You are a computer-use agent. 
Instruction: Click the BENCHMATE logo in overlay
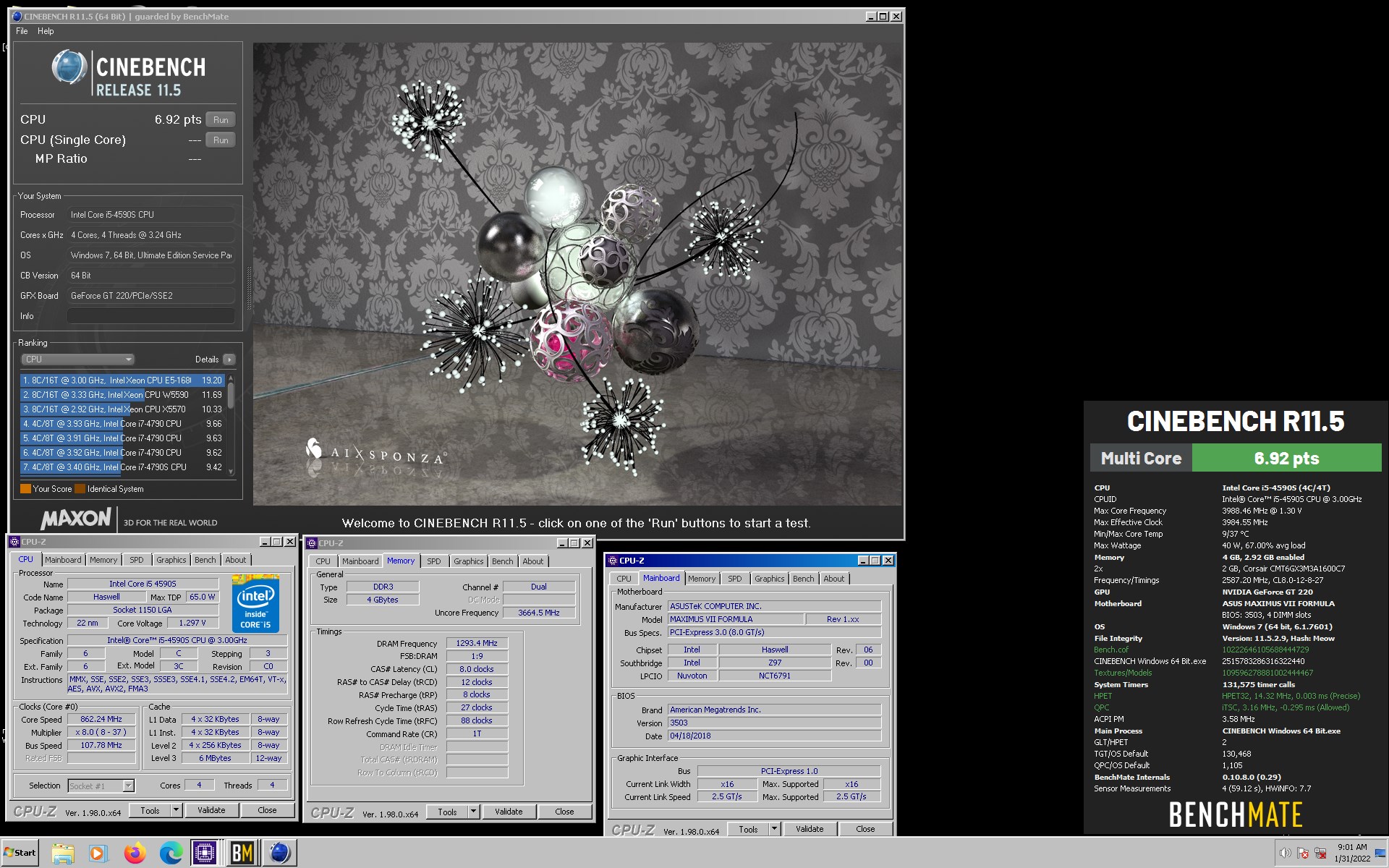coord(1236,815)
